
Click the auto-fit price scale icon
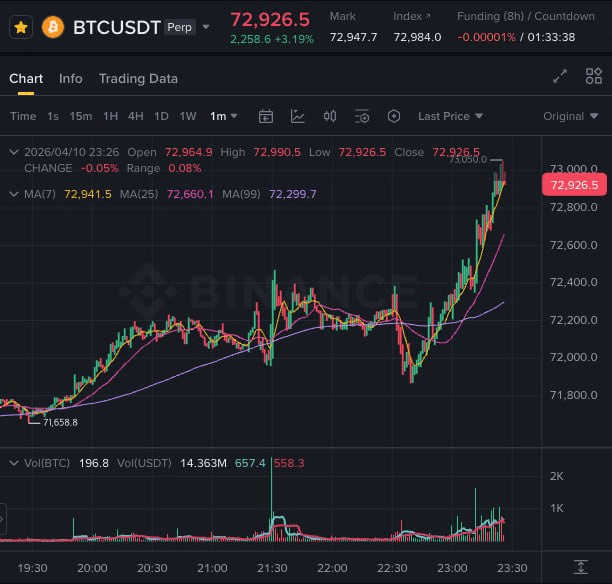click(x=579, y=568)
